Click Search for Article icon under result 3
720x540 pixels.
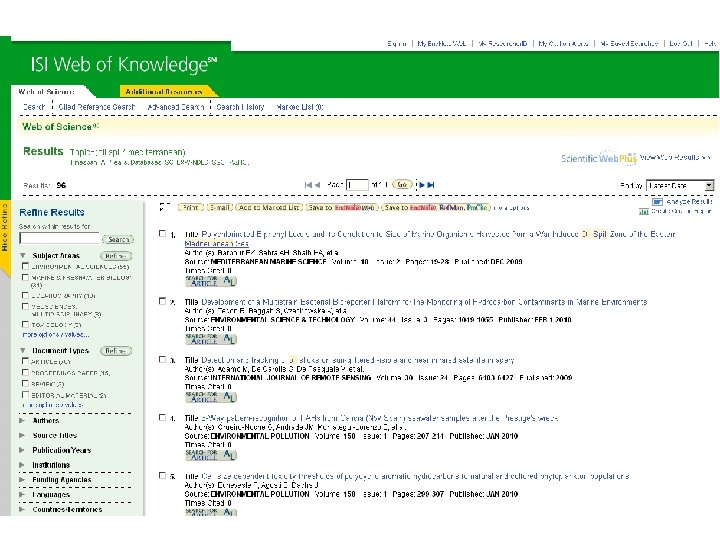click(211, 397)
